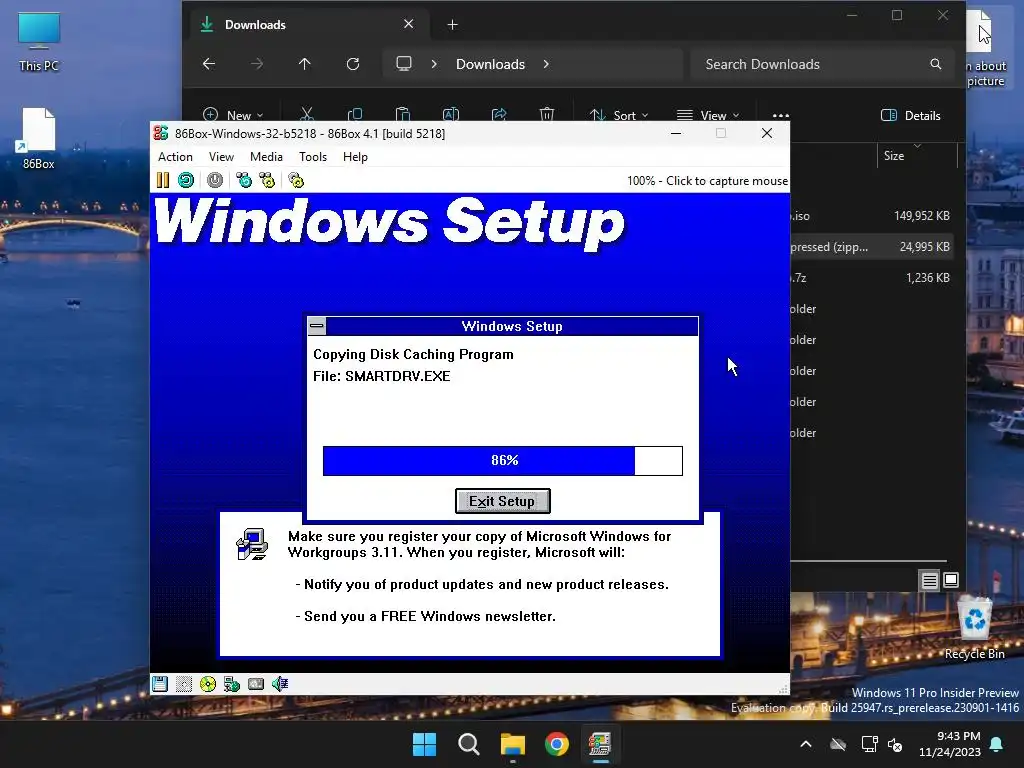The height and width of the screenshot is (768, 1024).
Task: Click the 1,236 KB file size entry
Action: (x=927, y=278)
